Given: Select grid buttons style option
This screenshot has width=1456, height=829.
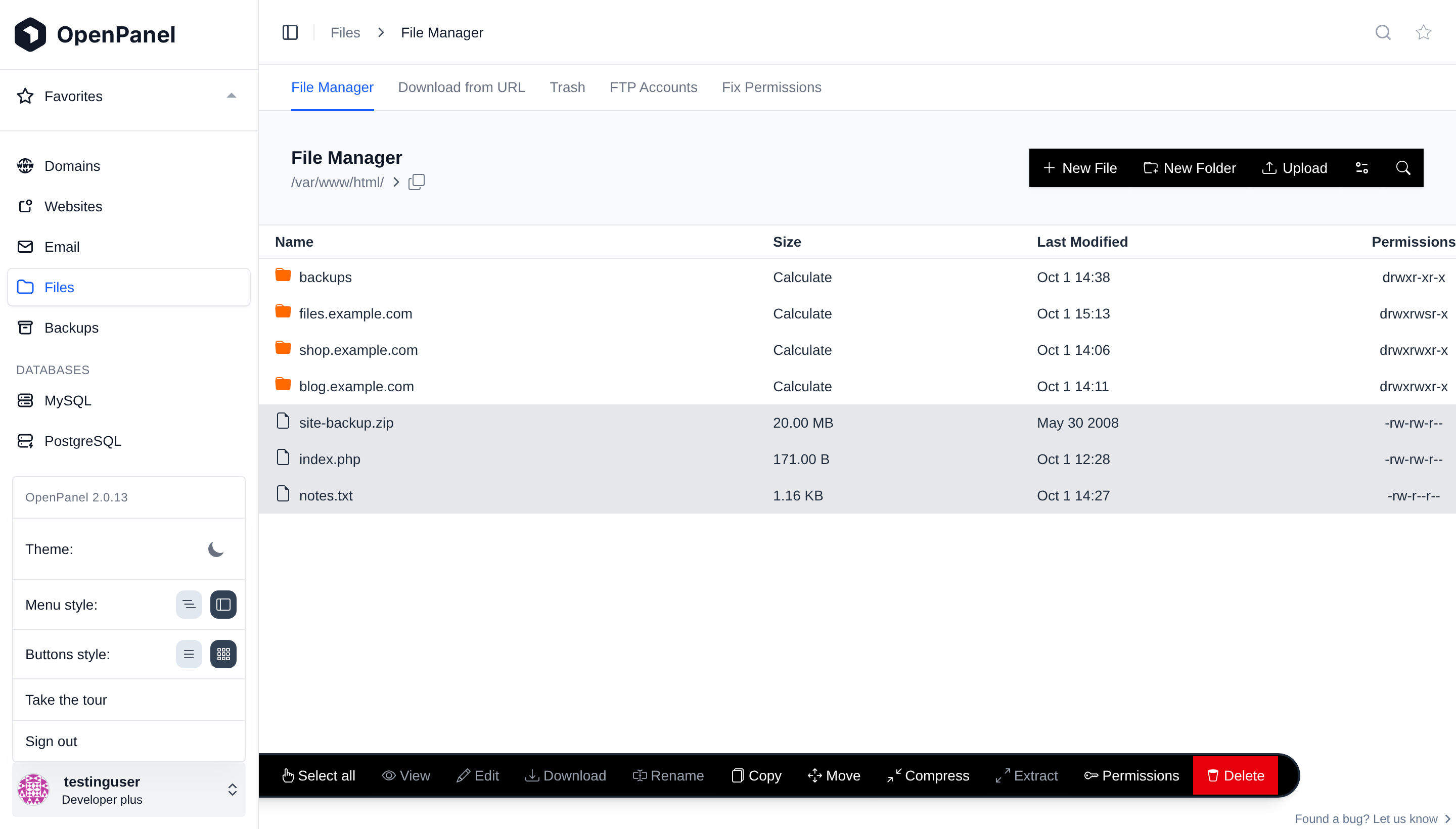Looking at the screenshot, I should tap(223, 654).
